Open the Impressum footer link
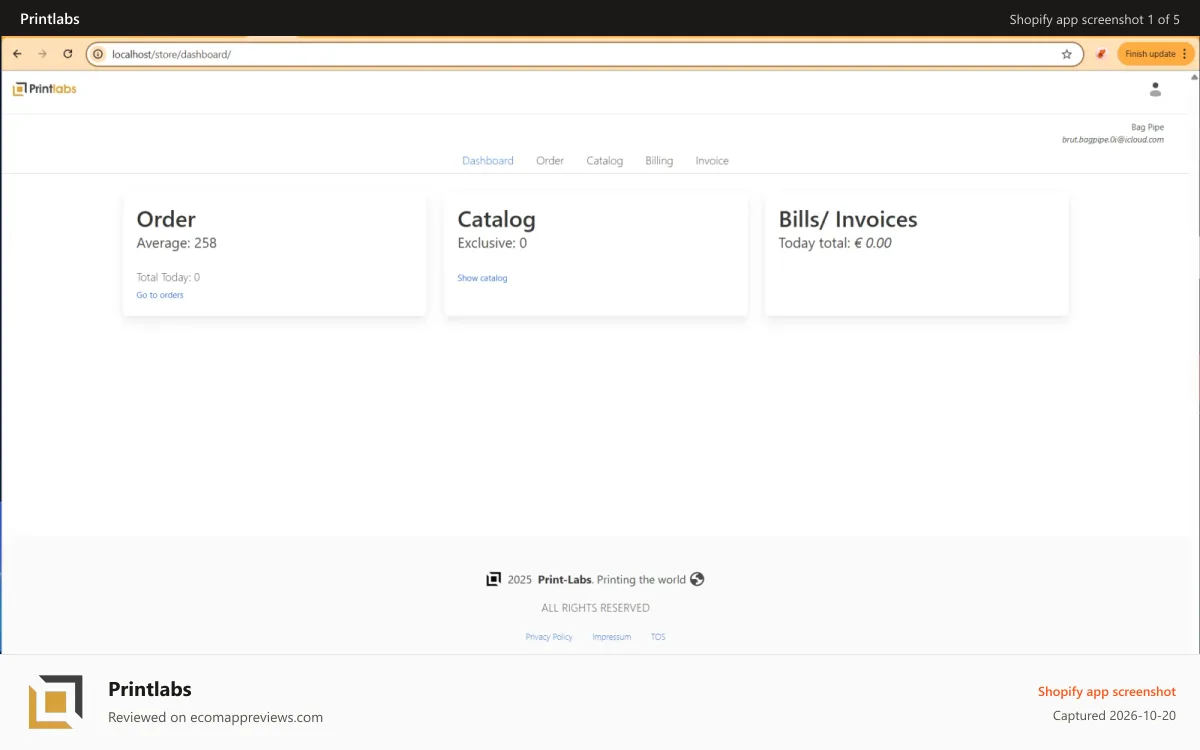This screenshot has width=1200, height=750. point(612,637)
